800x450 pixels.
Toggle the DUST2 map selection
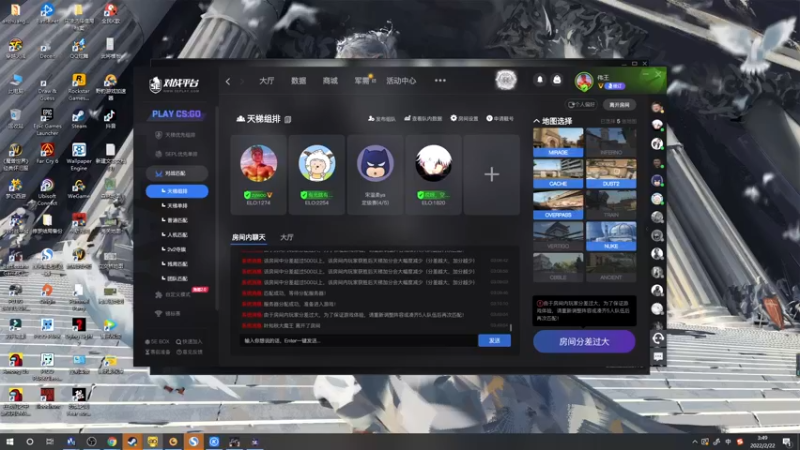(611, 173)
